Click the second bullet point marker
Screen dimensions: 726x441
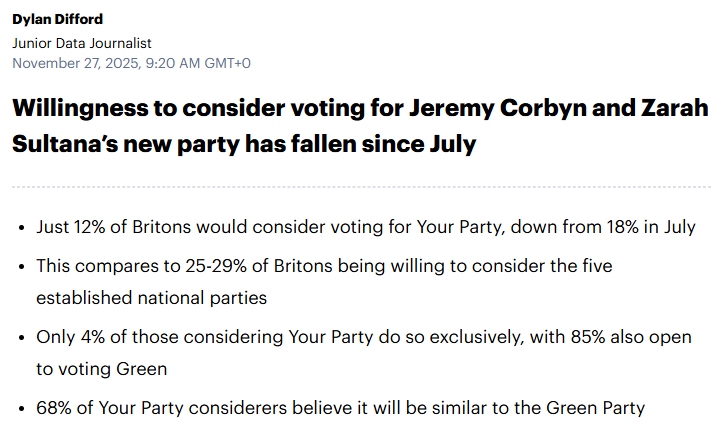click(x=22, y=268)
